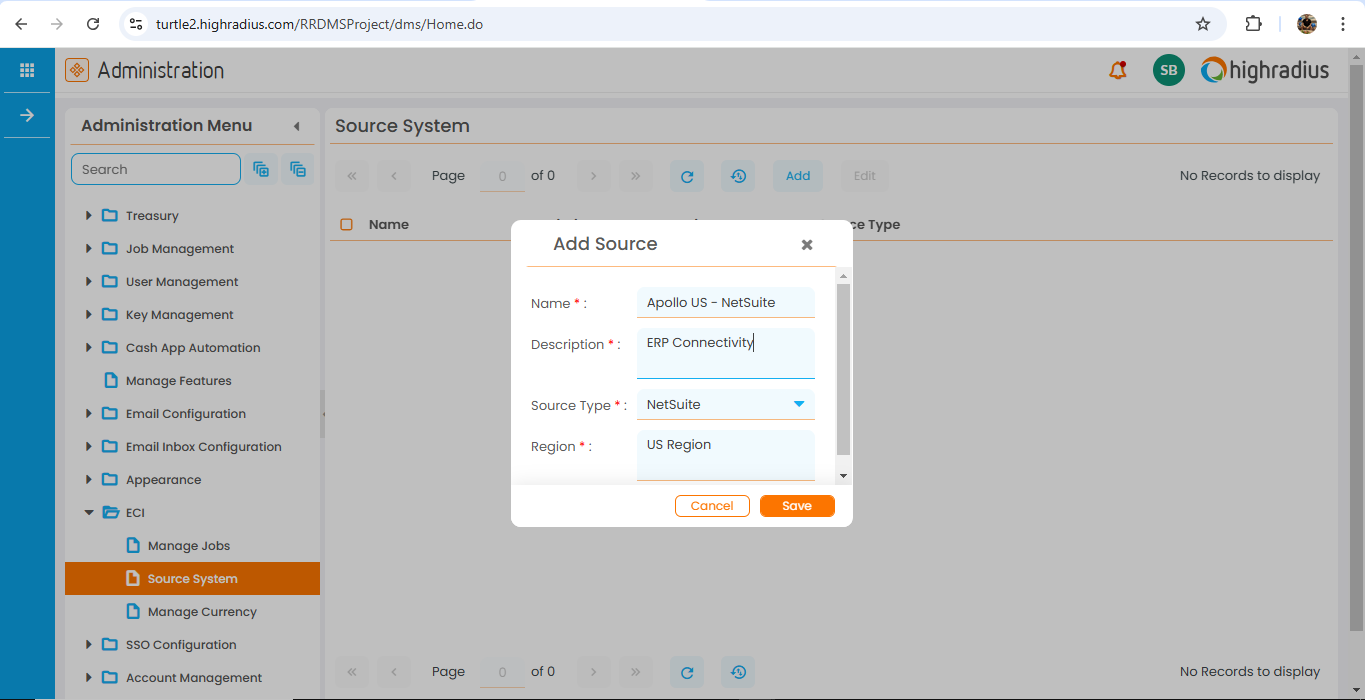Click the bottom history reset icon

coord(738,672)
